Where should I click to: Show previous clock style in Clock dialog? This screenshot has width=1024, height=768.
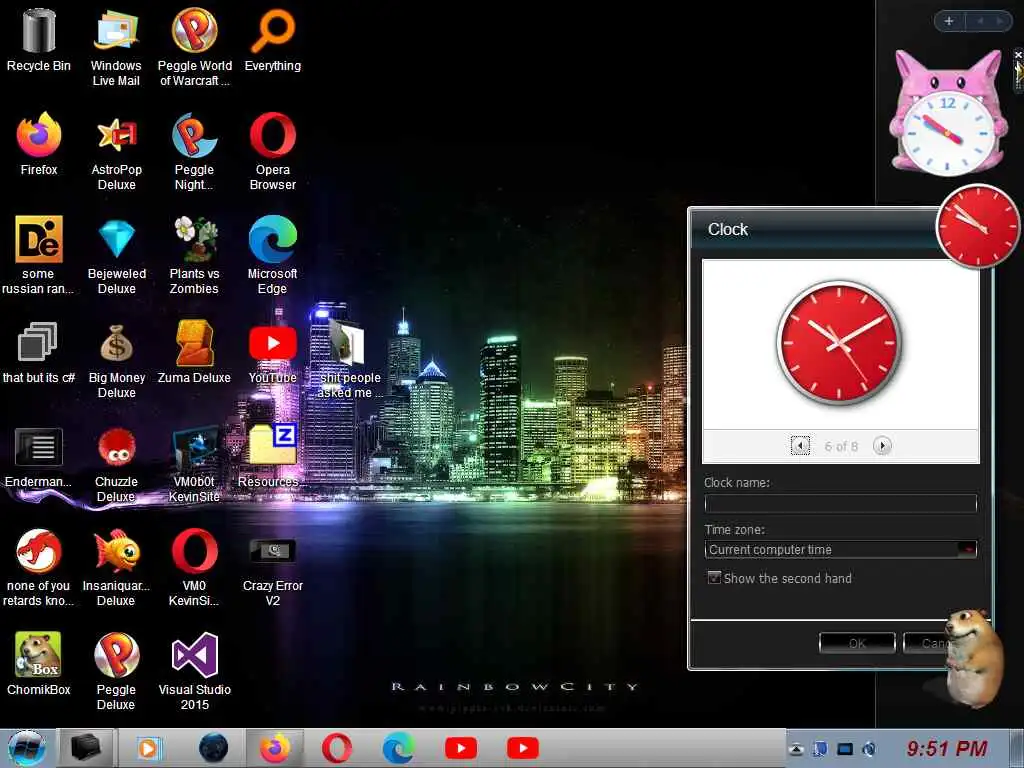(800, 445)
